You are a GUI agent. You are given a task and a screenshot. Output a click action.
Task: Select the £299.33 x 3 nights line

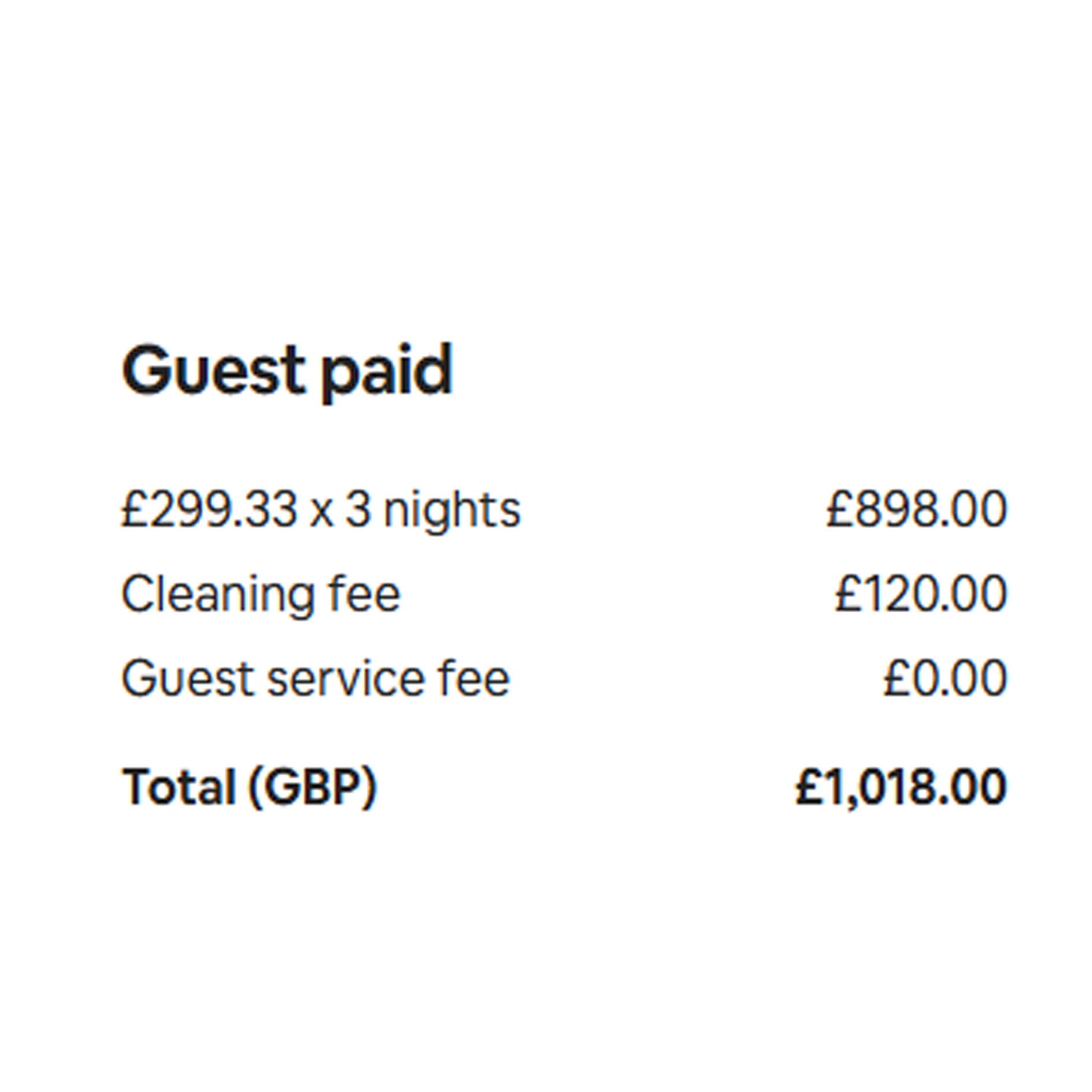point(321,509)
